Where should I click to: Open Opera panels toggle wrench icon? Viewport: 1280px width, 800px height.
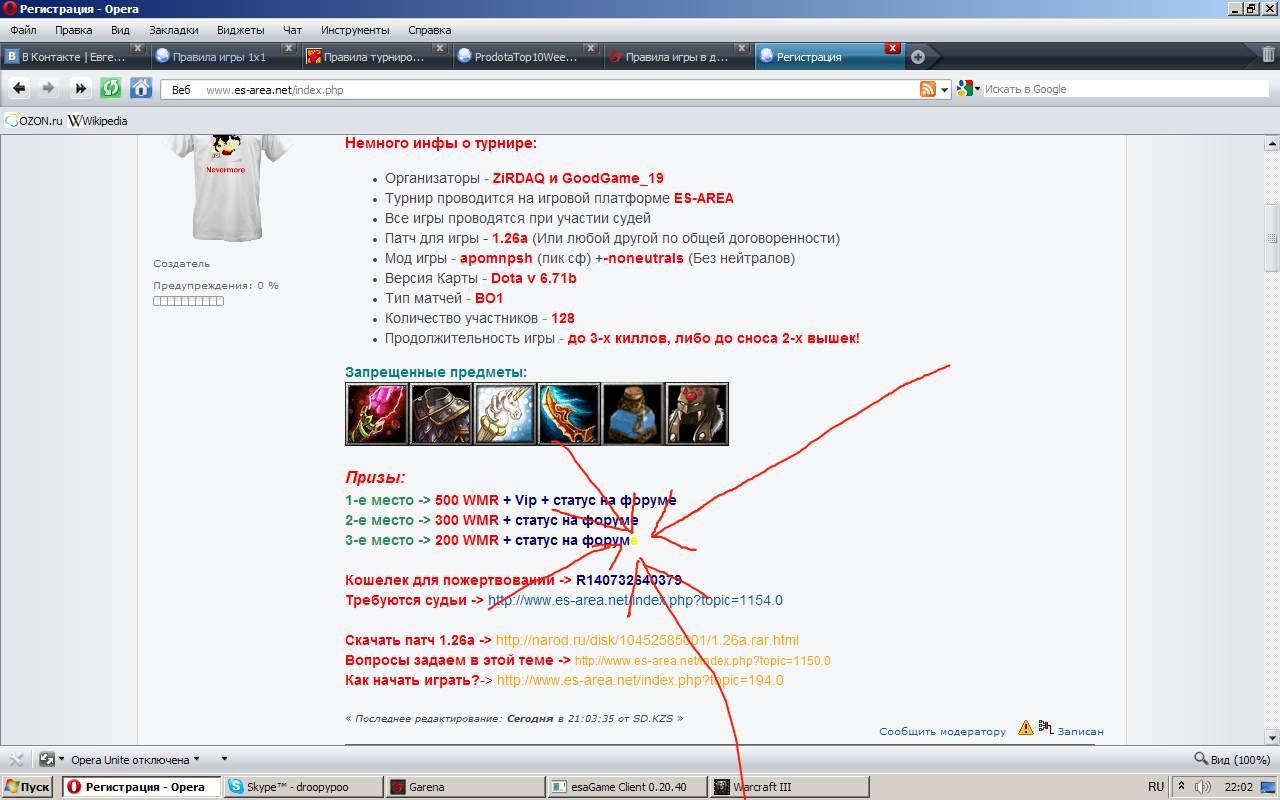click(x=16, y=759)
